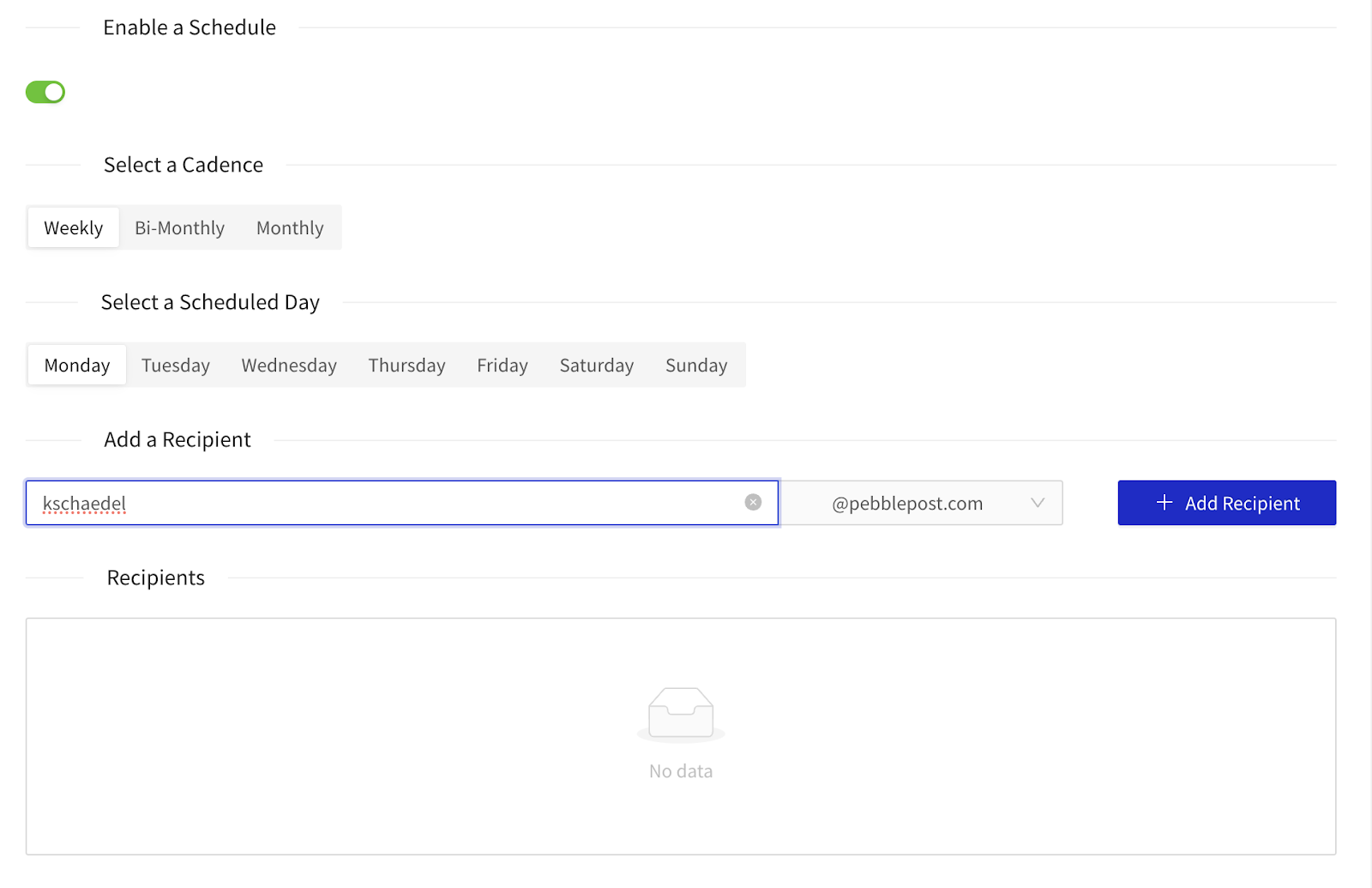This screenshot has width=1372, height=888.
Task: Click the "Select a Scheduled Day" heading
Action: (210, 302)
